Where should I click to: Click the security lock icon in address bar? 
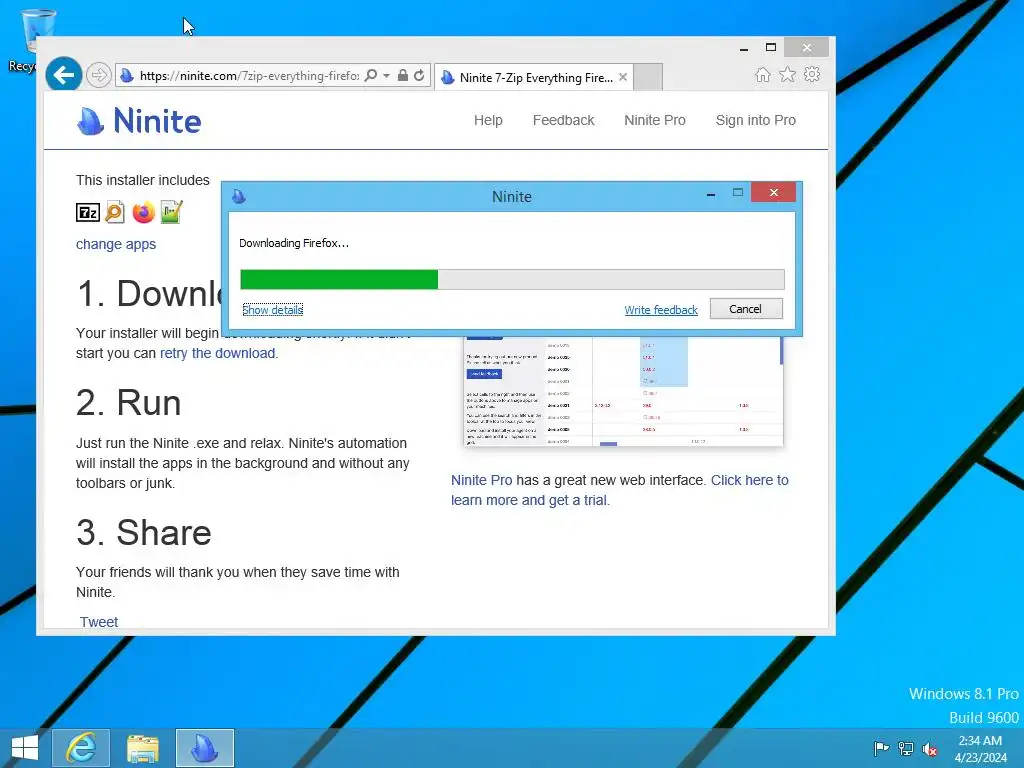click(x=403, y=75)
